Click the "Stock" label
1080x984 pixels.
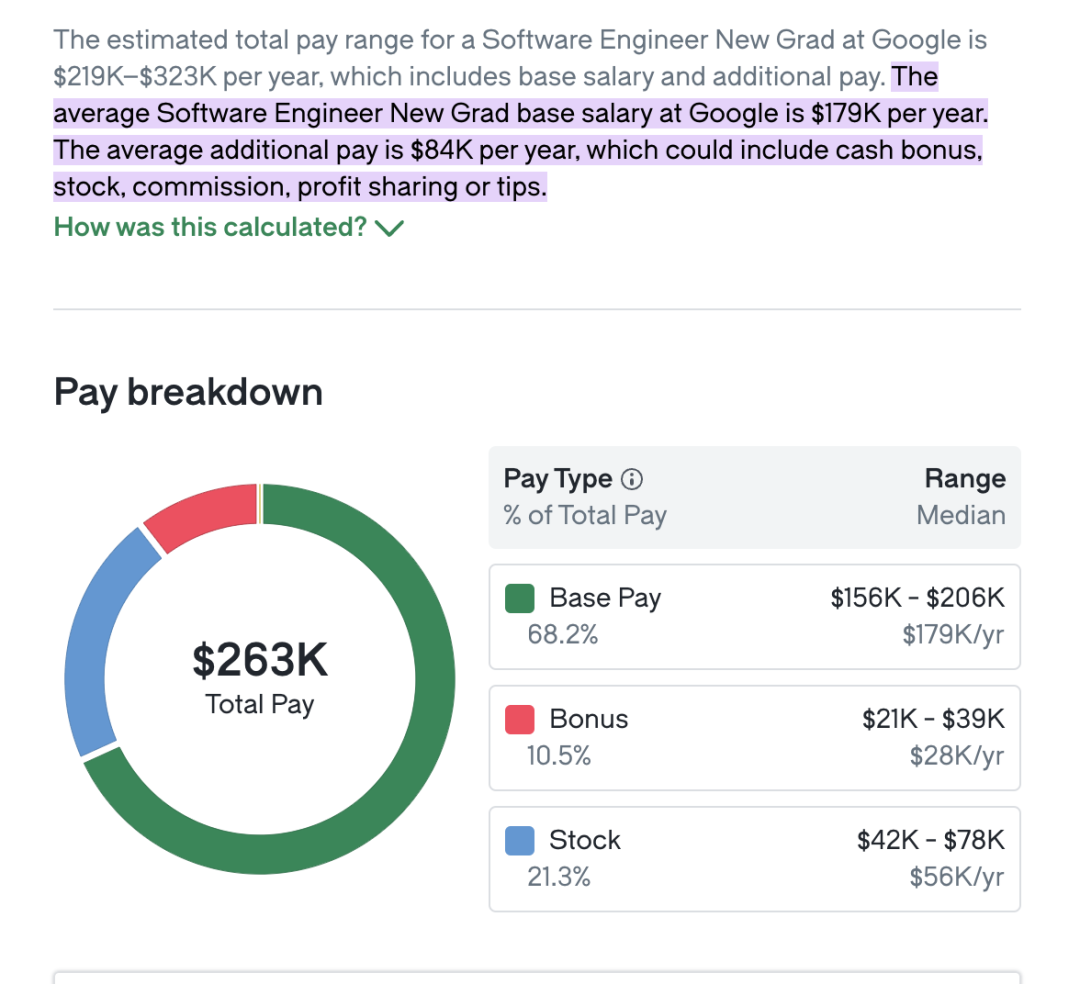click(585, 841)
